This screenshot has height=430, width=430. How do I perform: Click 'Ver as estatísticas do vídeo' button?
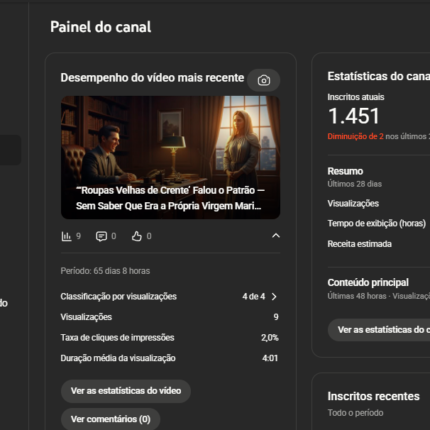(x=126, y=391)
